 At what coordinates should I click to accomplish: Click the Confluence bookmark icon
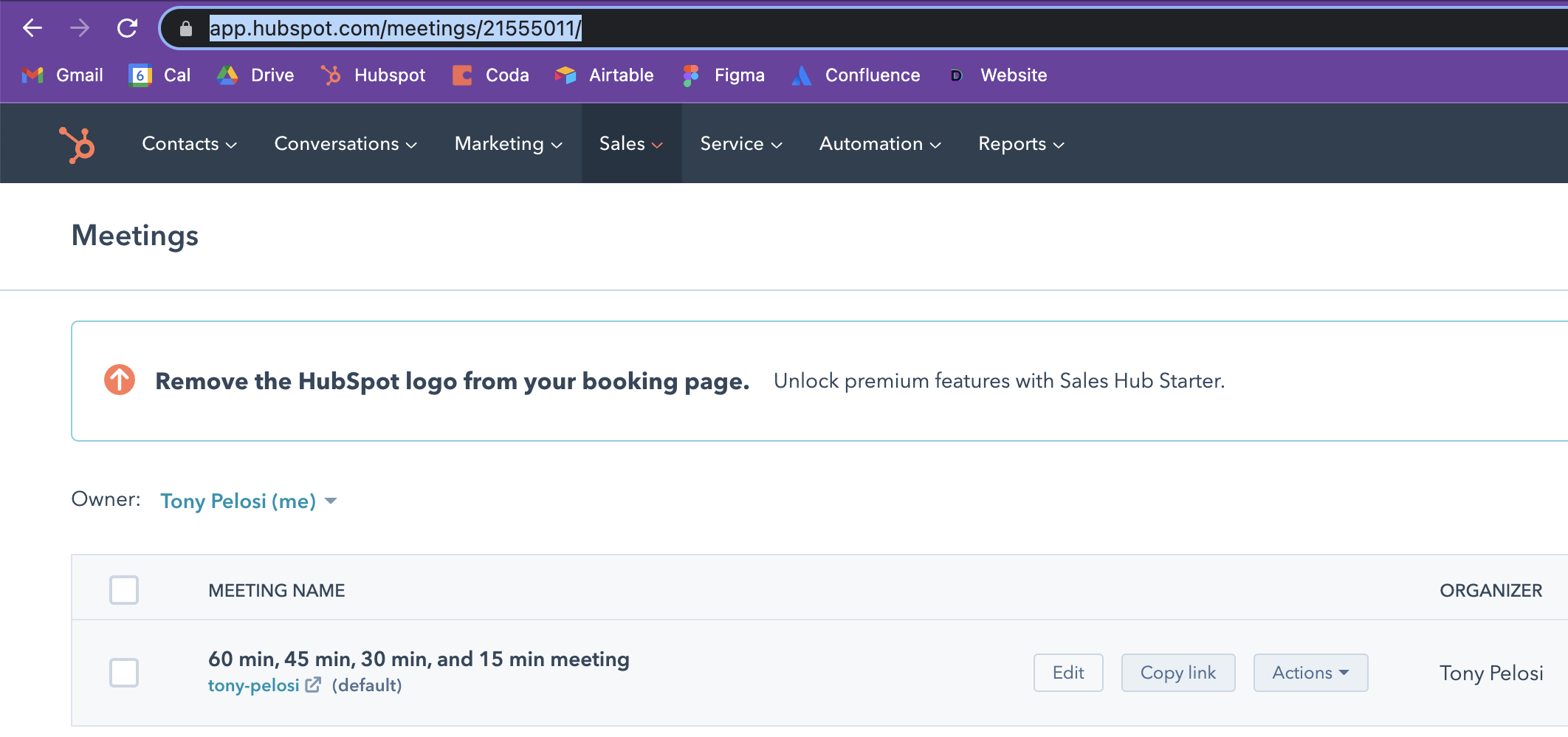tap(802, 75)
